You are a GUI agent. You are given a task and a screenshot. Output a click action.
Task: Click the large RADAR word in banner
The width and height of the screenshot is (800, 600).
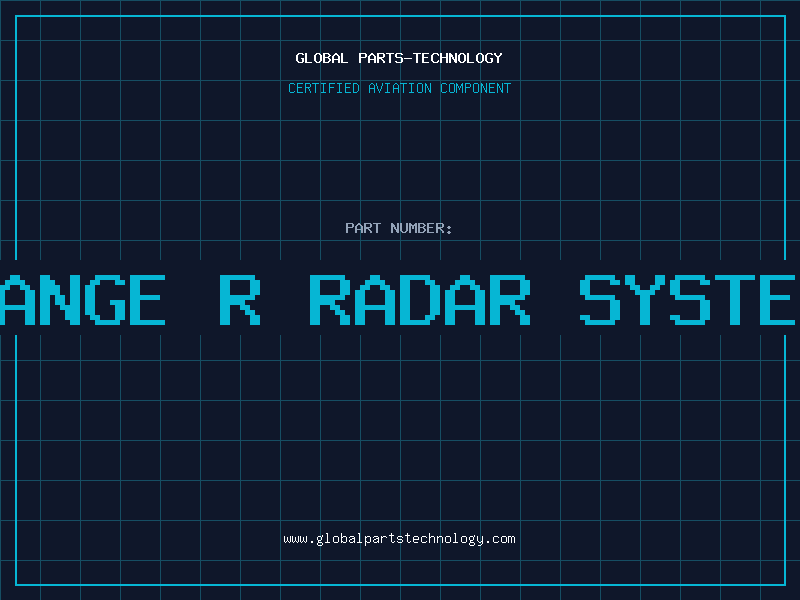(x=420, y=300)
